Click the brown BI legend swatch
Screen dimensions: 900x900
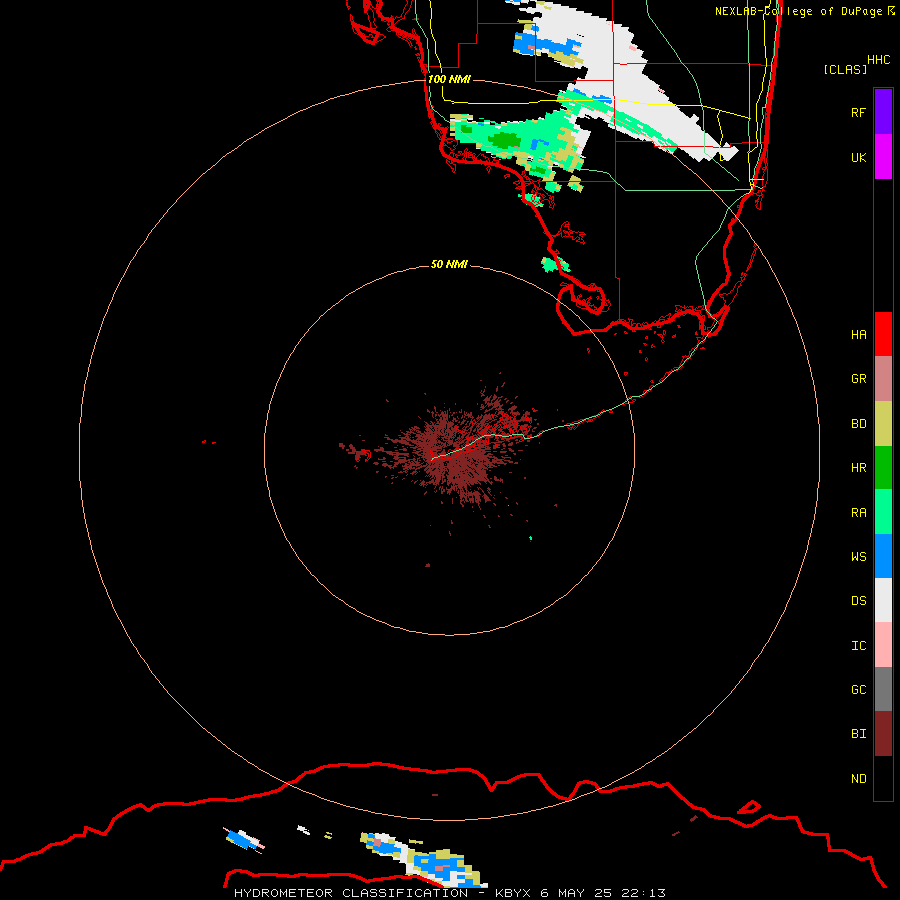[883, 734]
